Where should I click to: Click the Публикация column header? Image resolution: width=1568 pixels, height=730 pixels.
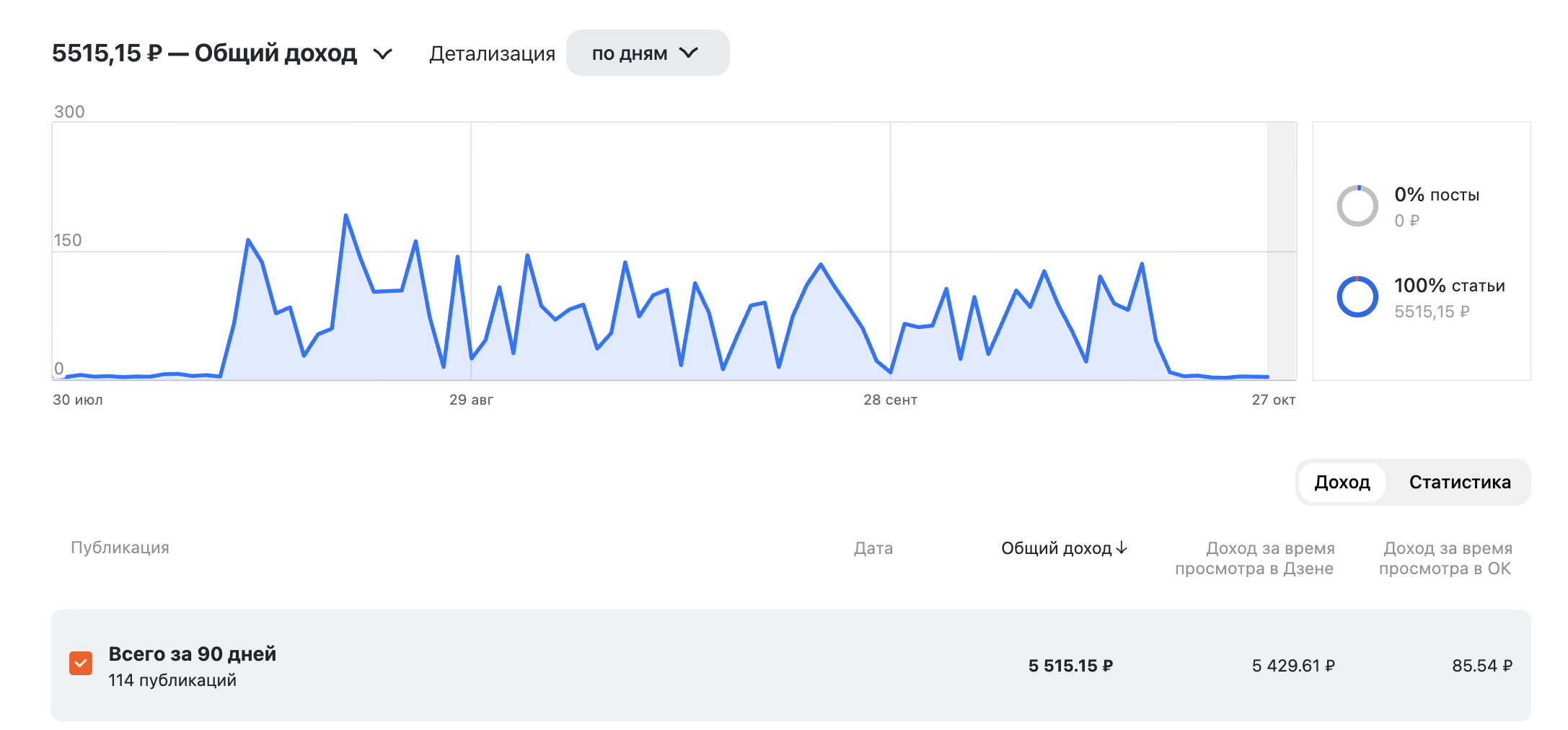120,547
